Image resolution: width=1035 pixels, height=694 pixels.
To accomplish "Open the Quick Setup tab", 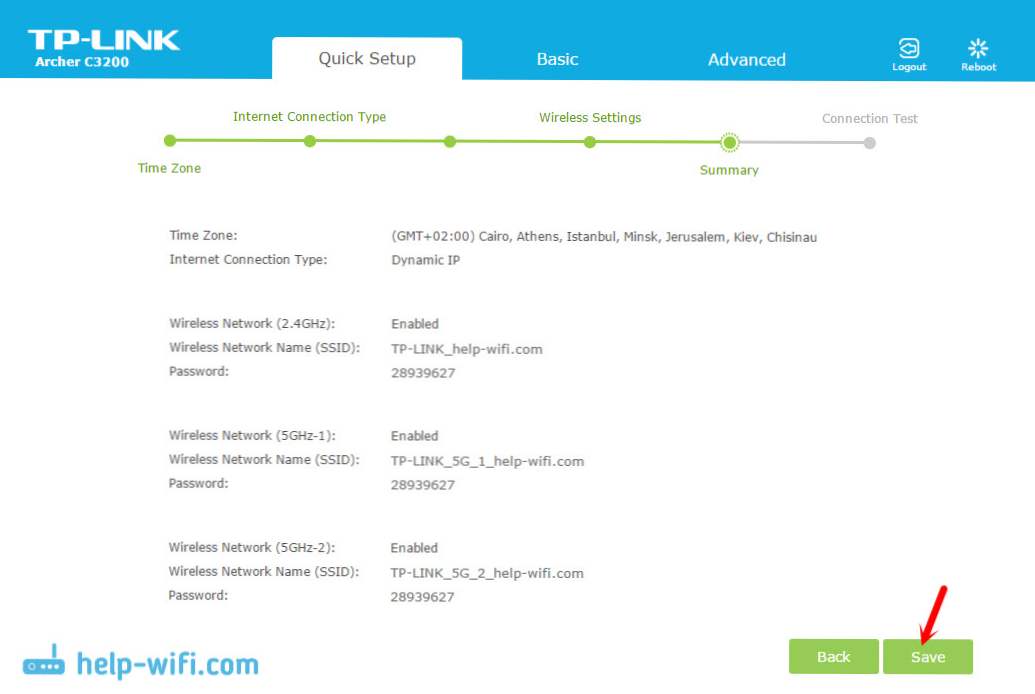I will [367, 59].
